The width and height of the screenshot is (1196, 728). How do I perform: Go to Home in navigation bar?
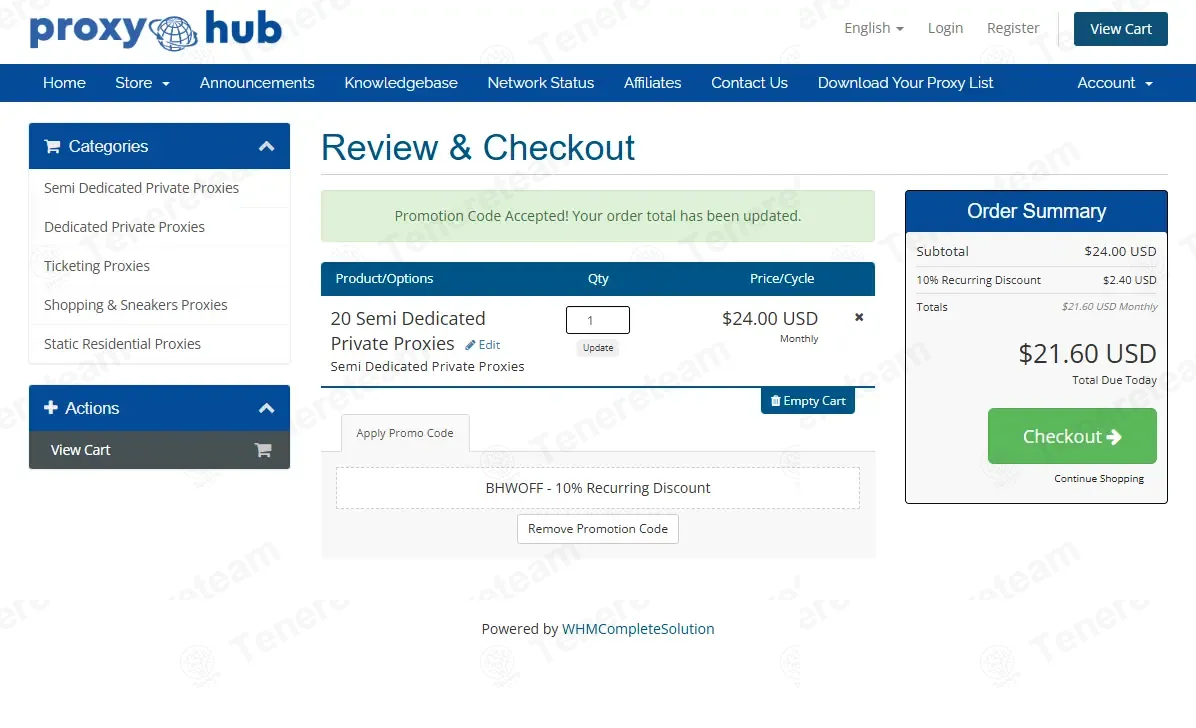pos(64,83)
